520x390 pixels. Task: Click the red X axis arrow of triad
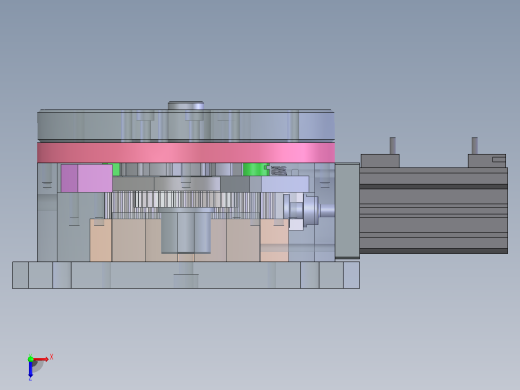(x=42, y=359)
